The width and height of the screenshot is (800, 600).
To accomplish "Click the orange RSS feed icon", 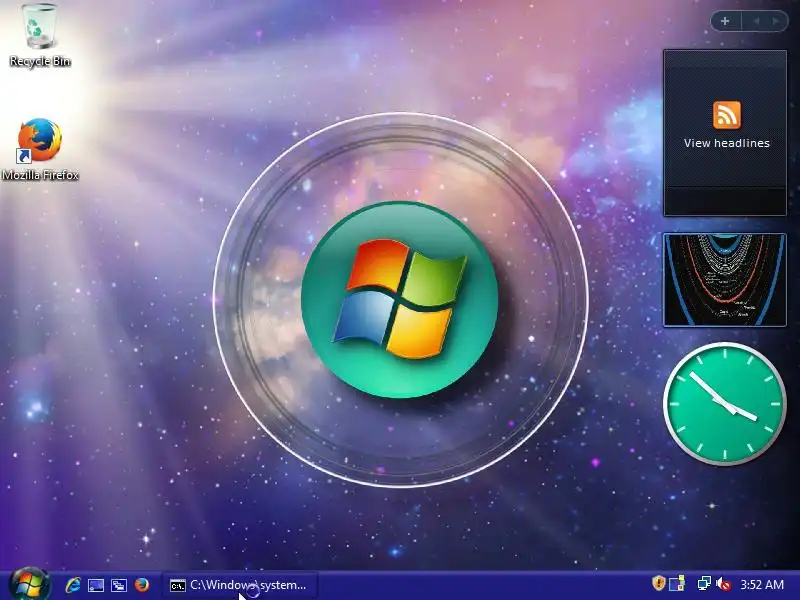I will [727, 115].
